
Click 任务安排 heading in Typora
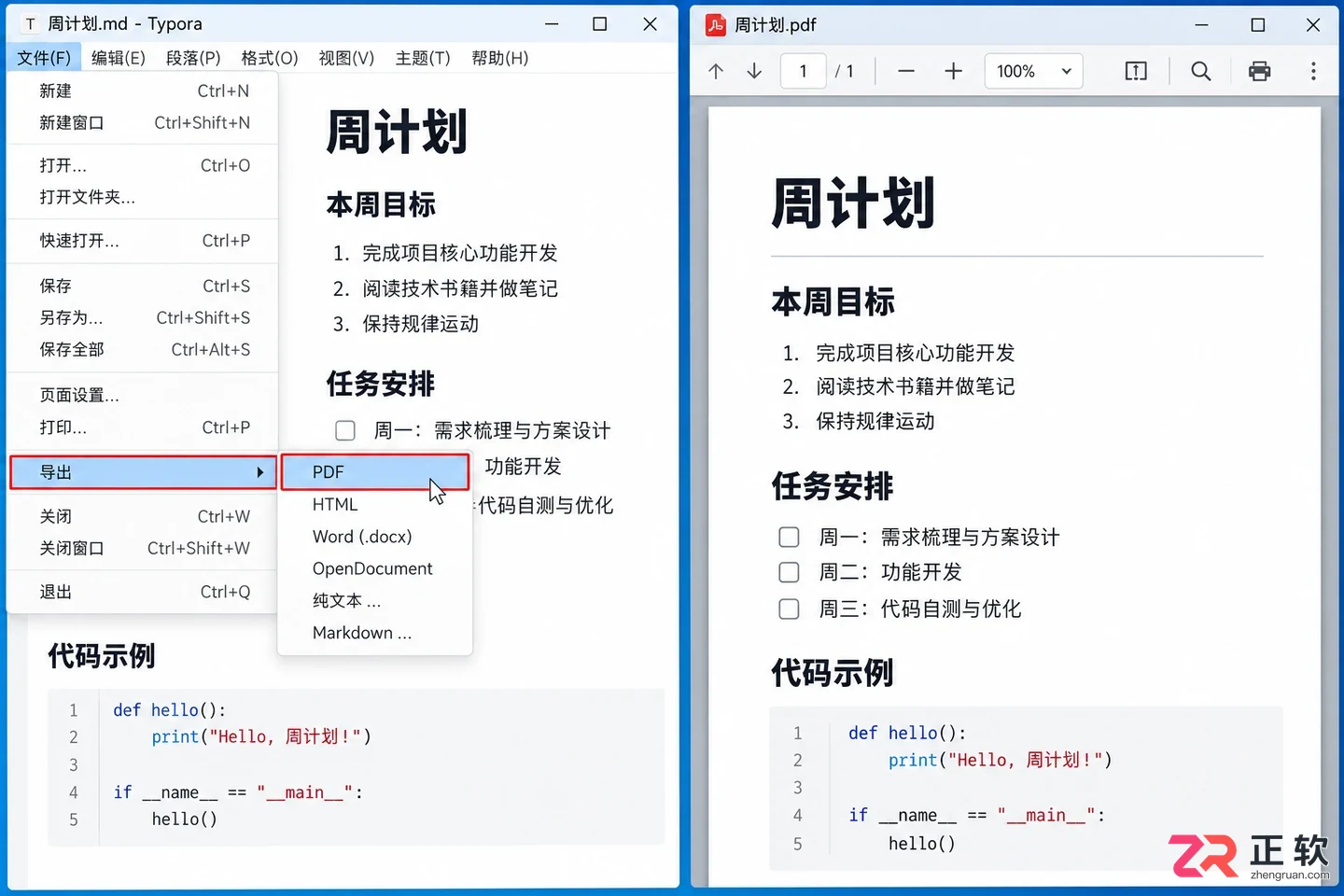tap(381, 384)
